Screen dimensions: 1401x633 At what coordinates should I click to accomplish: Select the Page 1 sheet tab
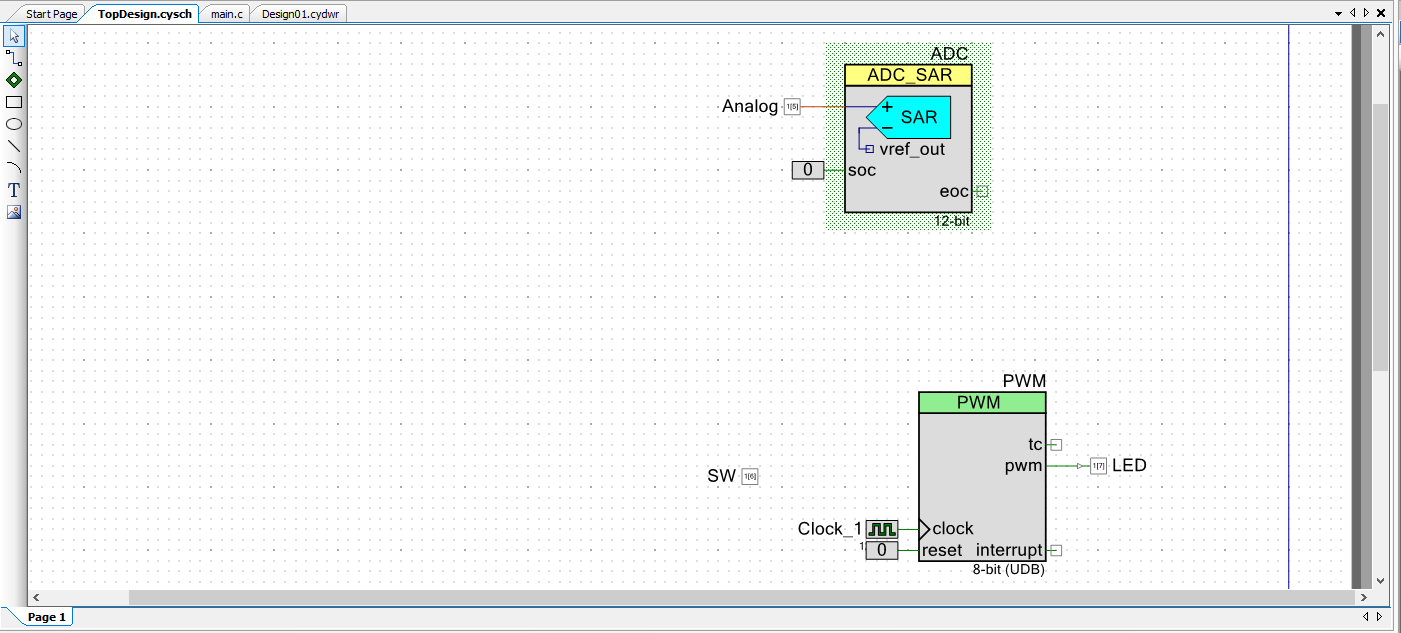(x=46, y=617)
